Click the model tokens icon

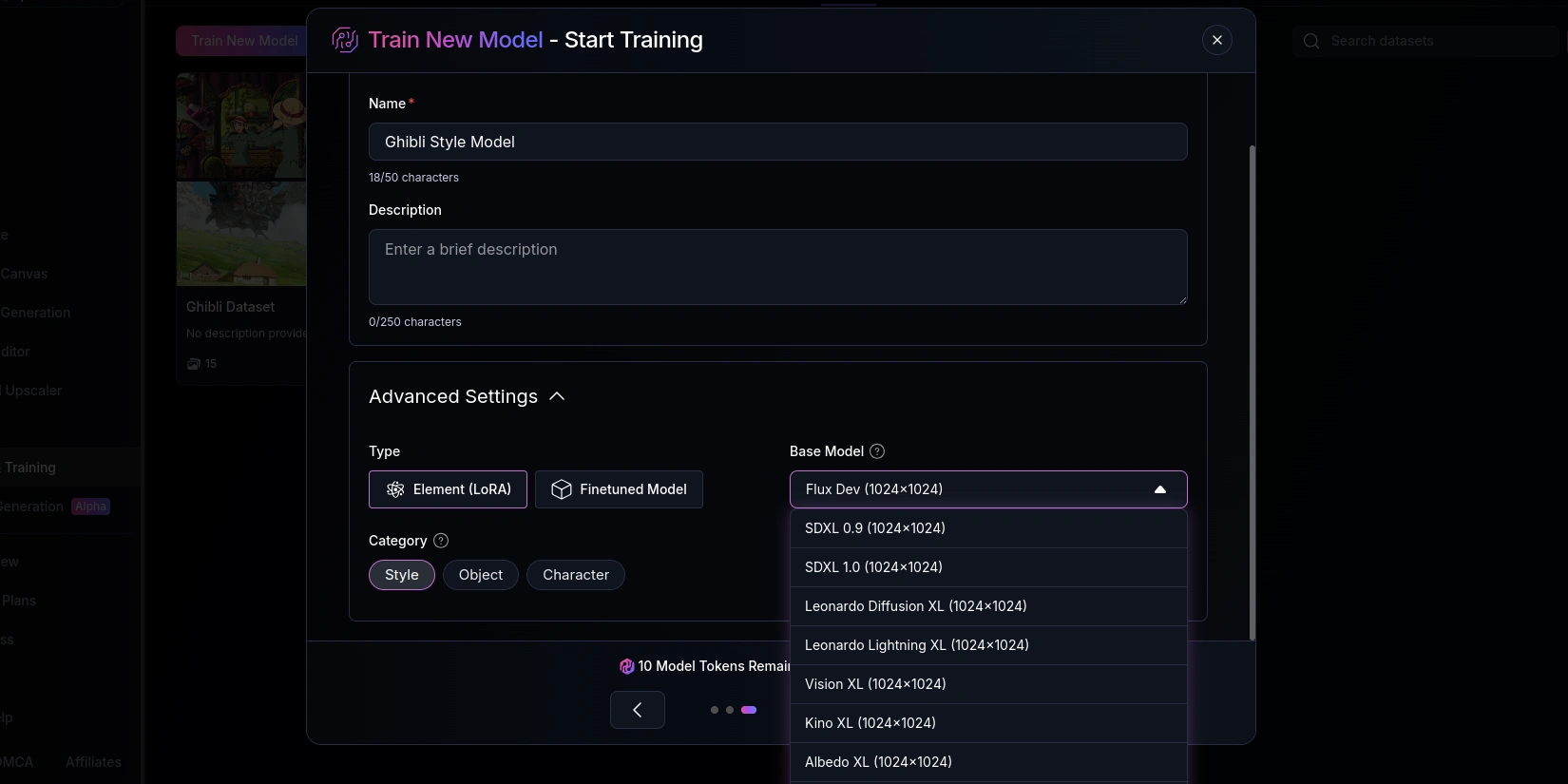pos(626,666)
